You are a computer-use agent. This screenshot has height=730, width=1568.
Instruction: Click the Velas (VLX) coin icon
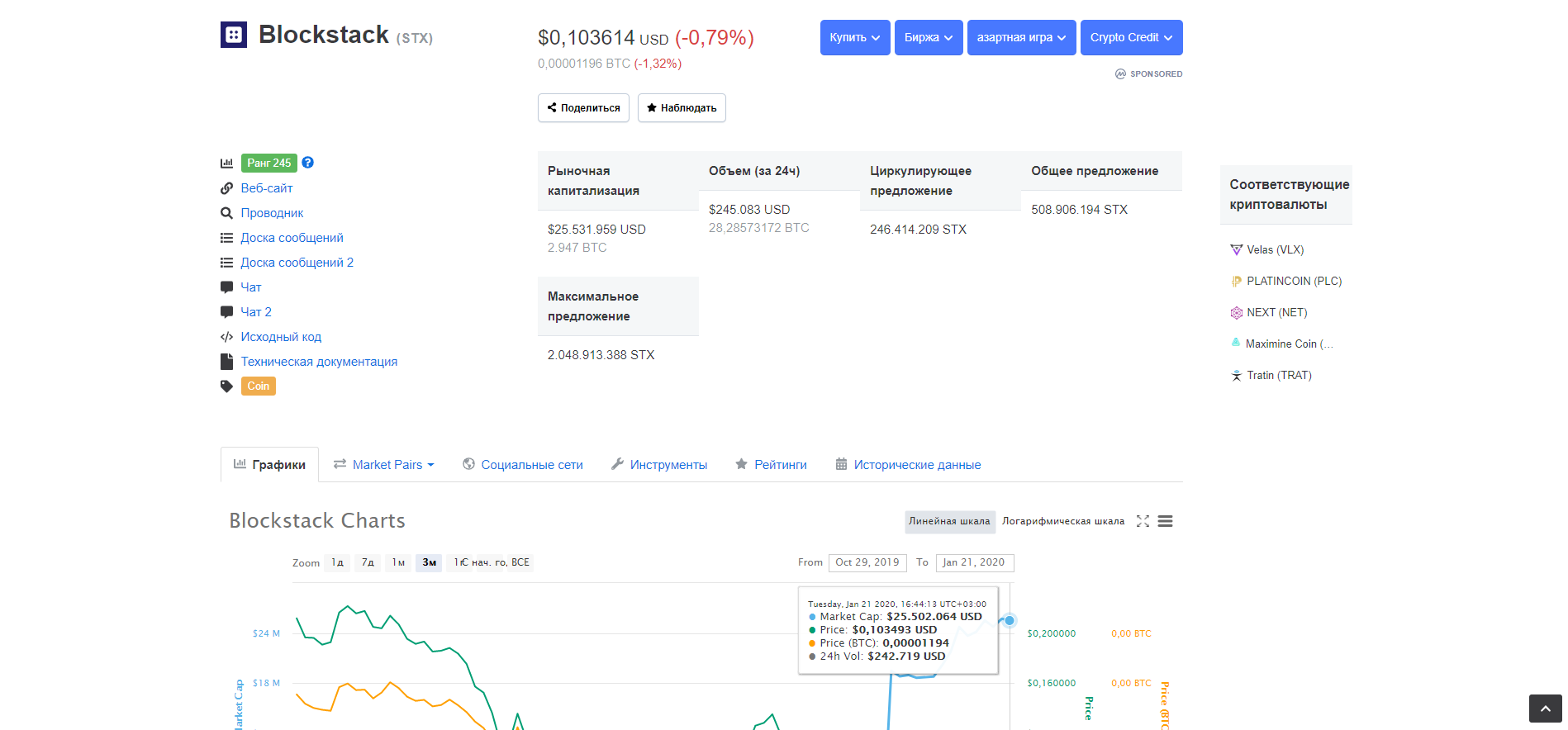[1236, 249]
